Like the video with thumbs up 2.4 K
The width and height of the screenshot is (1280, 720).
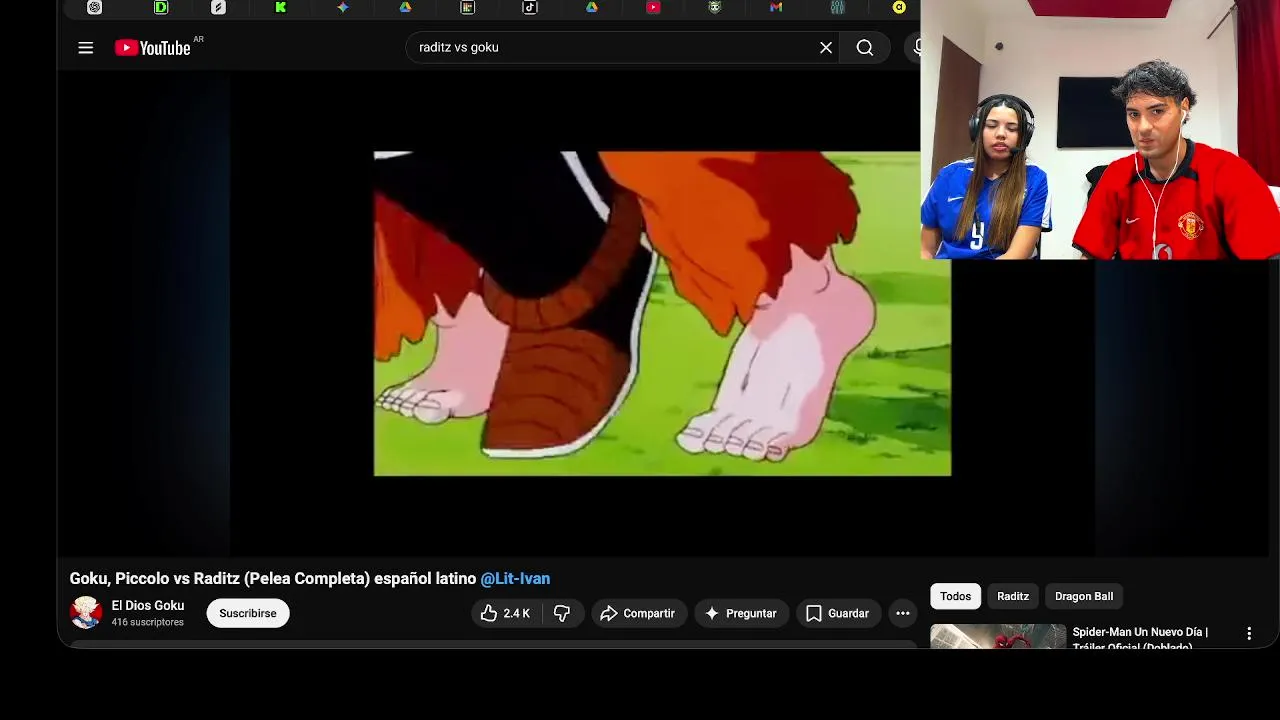pyautogui.click(x=505, y=613)
